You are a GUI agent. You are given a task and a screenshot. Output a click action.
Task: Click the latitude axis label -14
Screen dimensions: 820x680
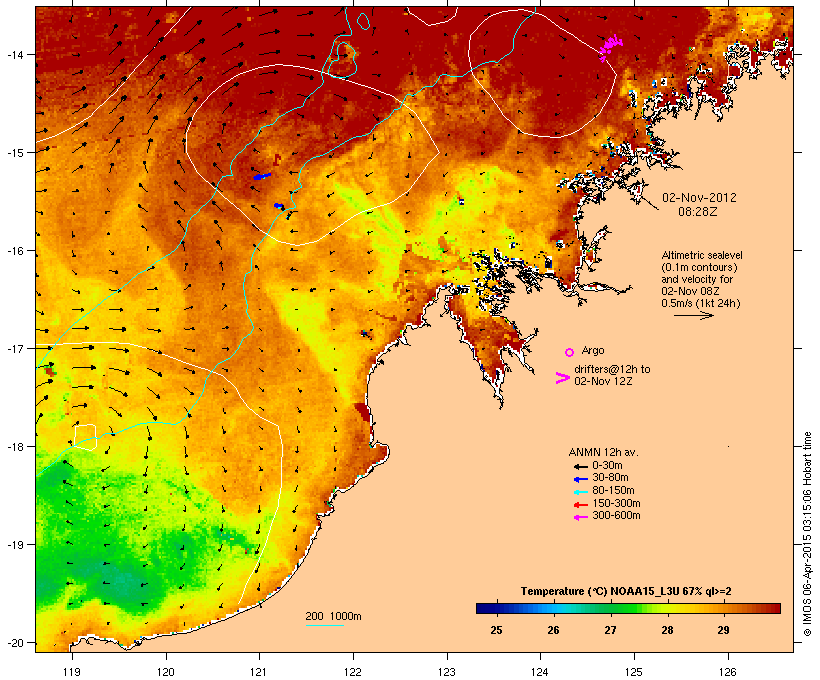(x=14, y=54)
